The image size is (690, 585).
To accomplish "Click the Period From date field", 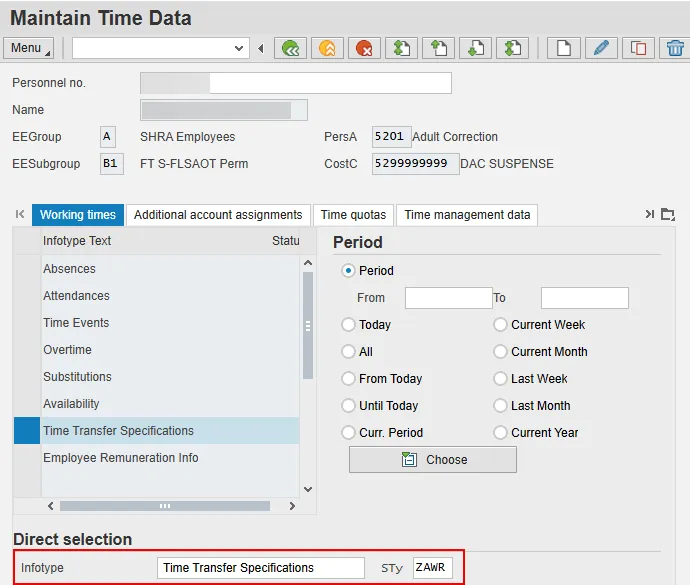I will tap(448, 298).
